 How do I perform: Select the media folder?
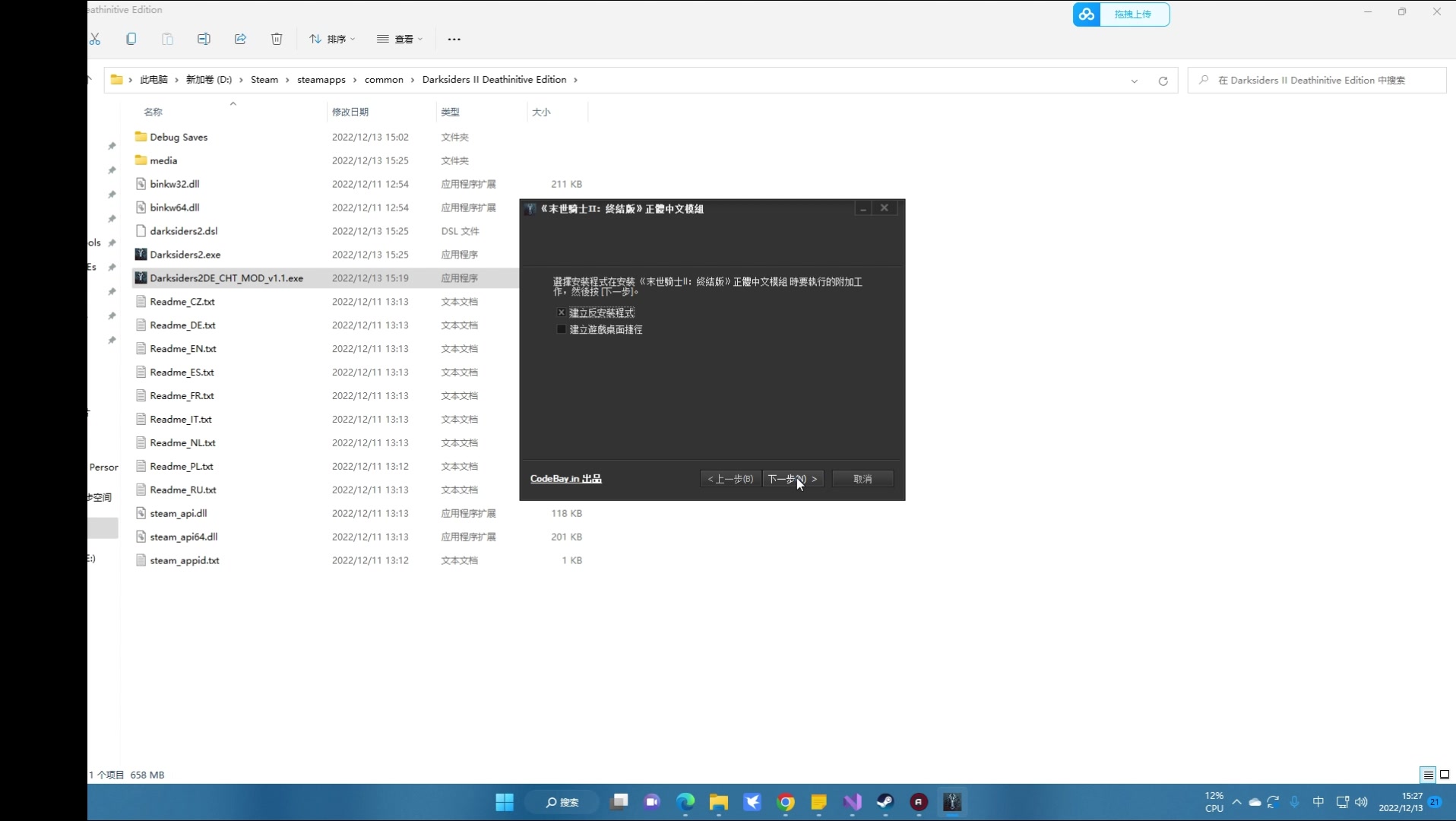pos(163,160)
